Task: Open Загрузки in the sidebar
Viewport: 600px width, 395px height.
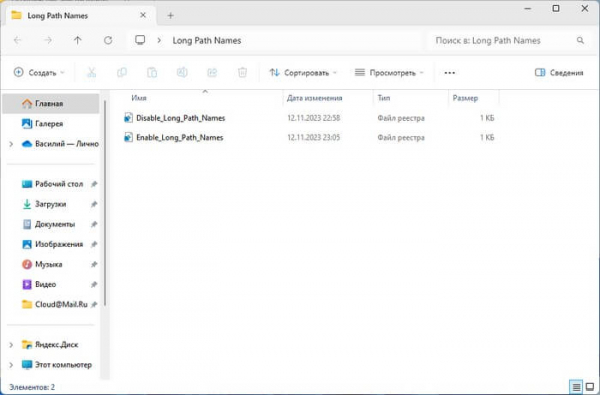Action: pos(51,204)
